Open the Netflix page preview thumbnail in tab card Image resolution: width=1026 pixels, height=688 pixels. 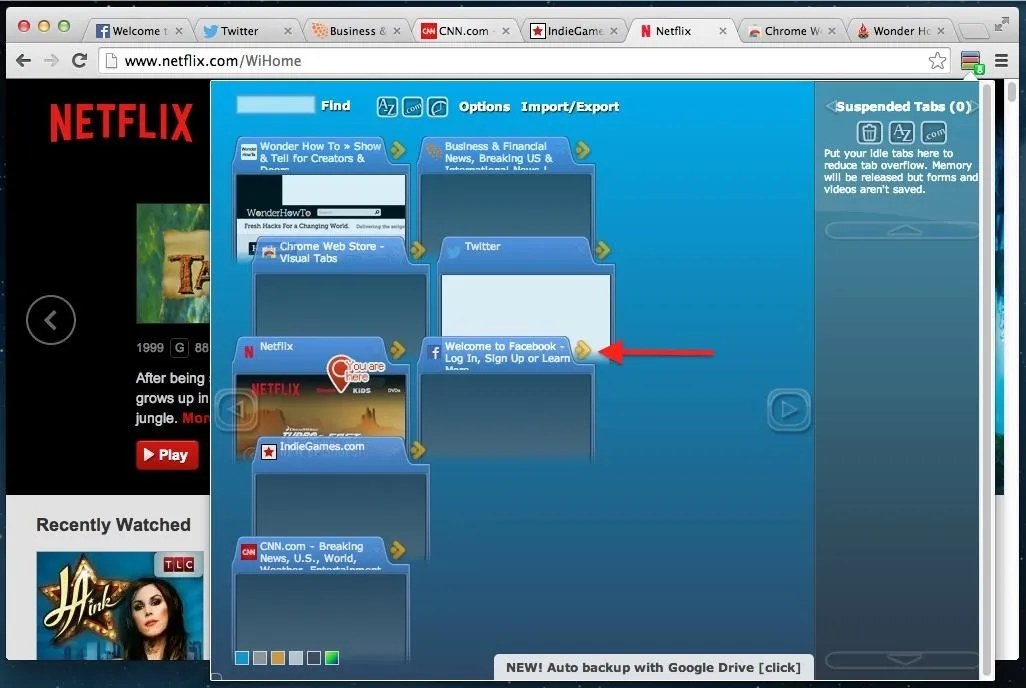tap(321, 406)
